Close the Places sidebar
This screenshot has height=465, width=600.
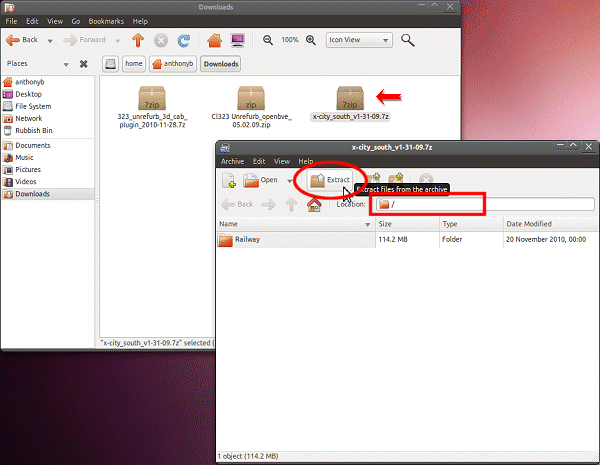(x=83, y=64)
